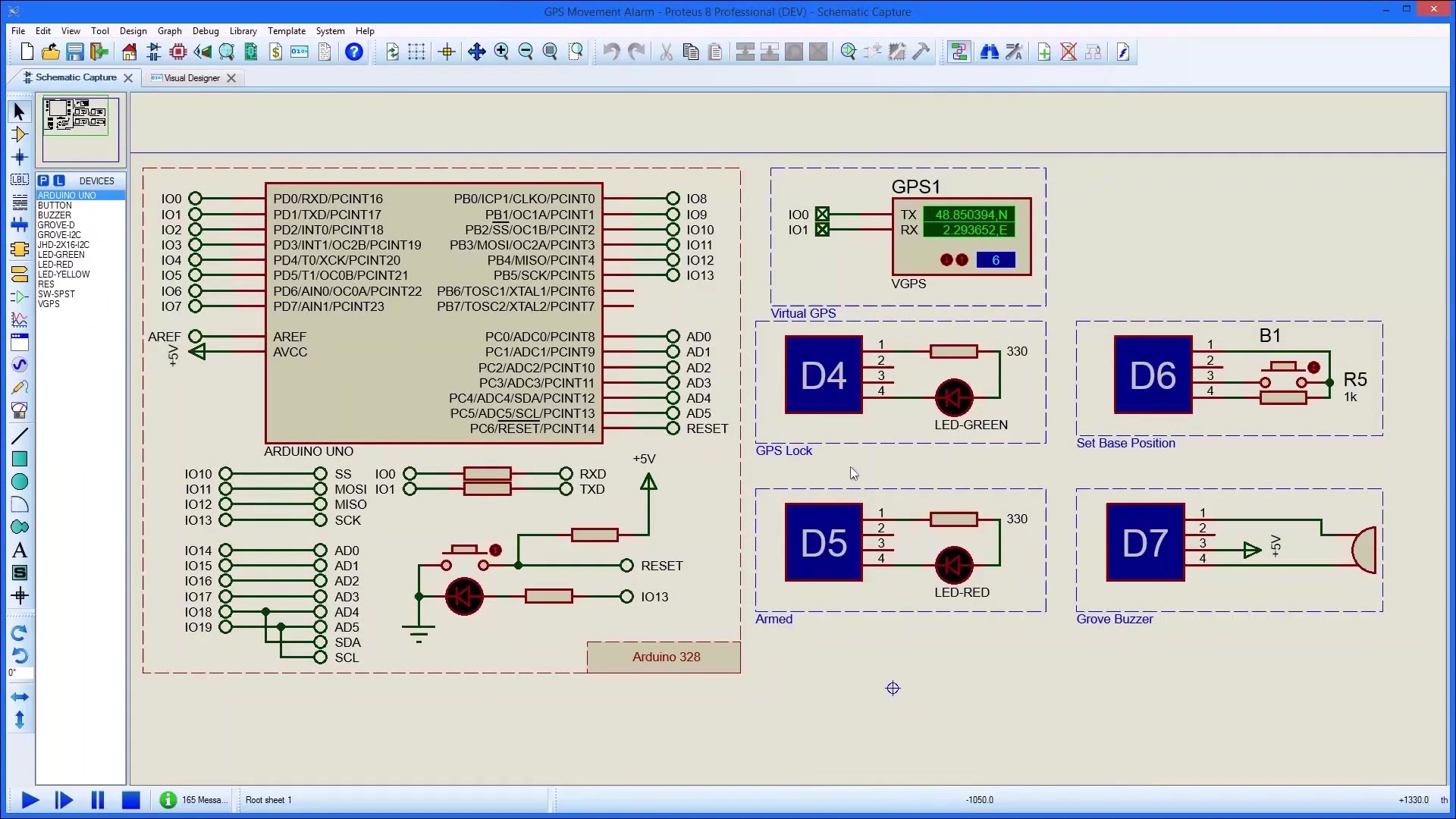
Task: Click the Remove Sheet red X icon
Action: tap(1068, 52)
